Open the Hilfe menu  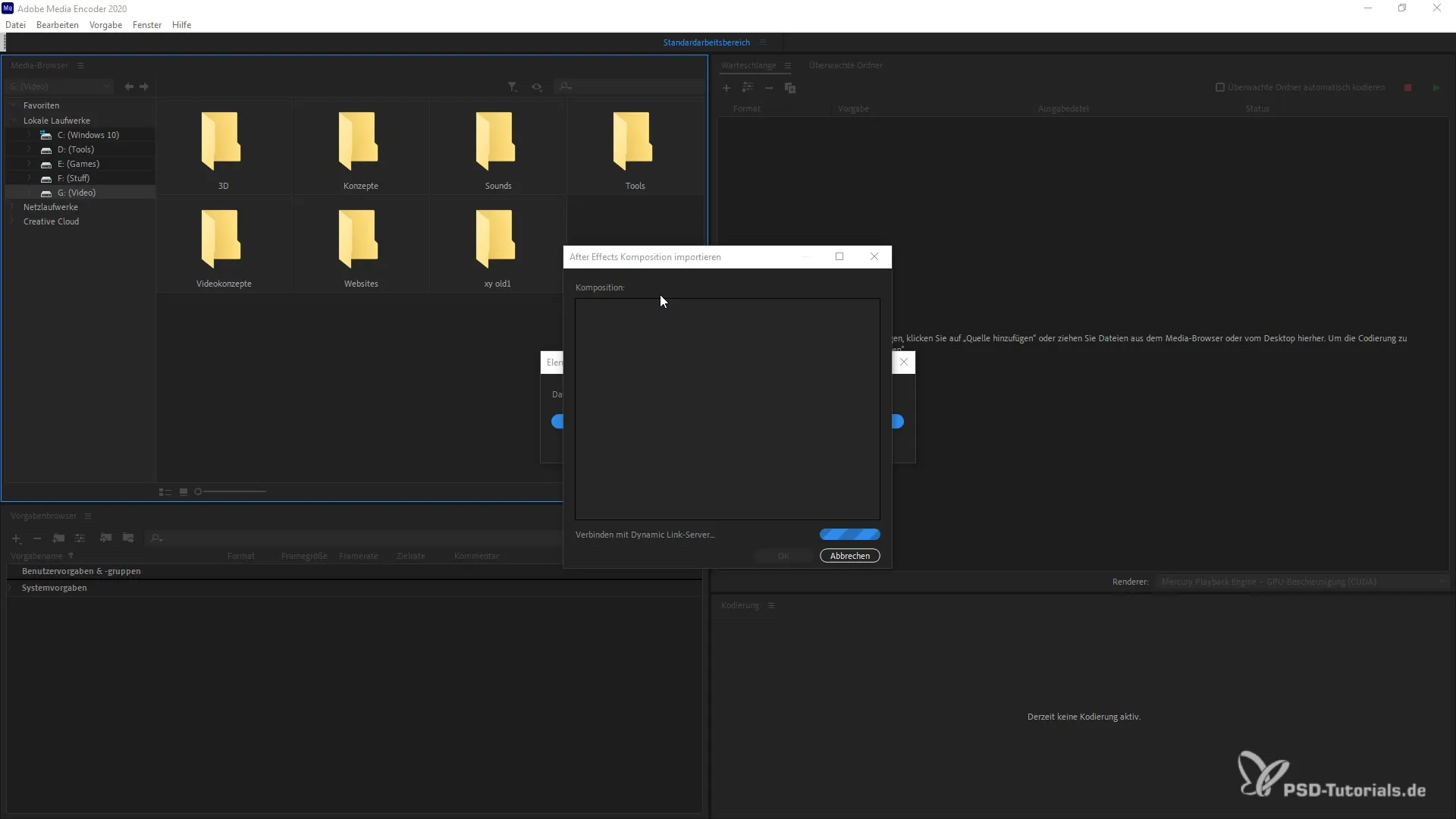point(182,25)
